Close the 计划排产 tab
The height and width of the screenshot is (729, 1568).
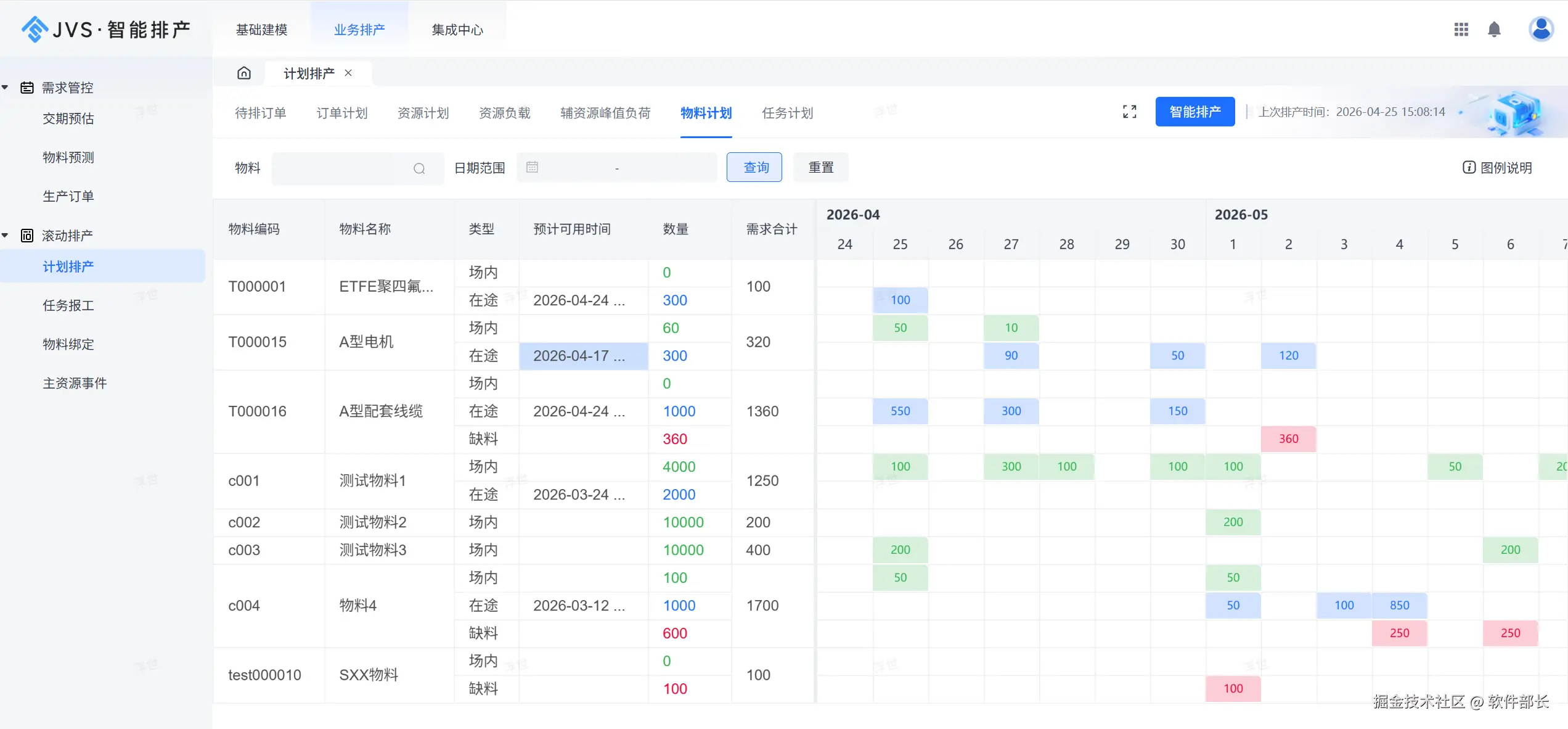pyautogui.click(x=348, y=73)
